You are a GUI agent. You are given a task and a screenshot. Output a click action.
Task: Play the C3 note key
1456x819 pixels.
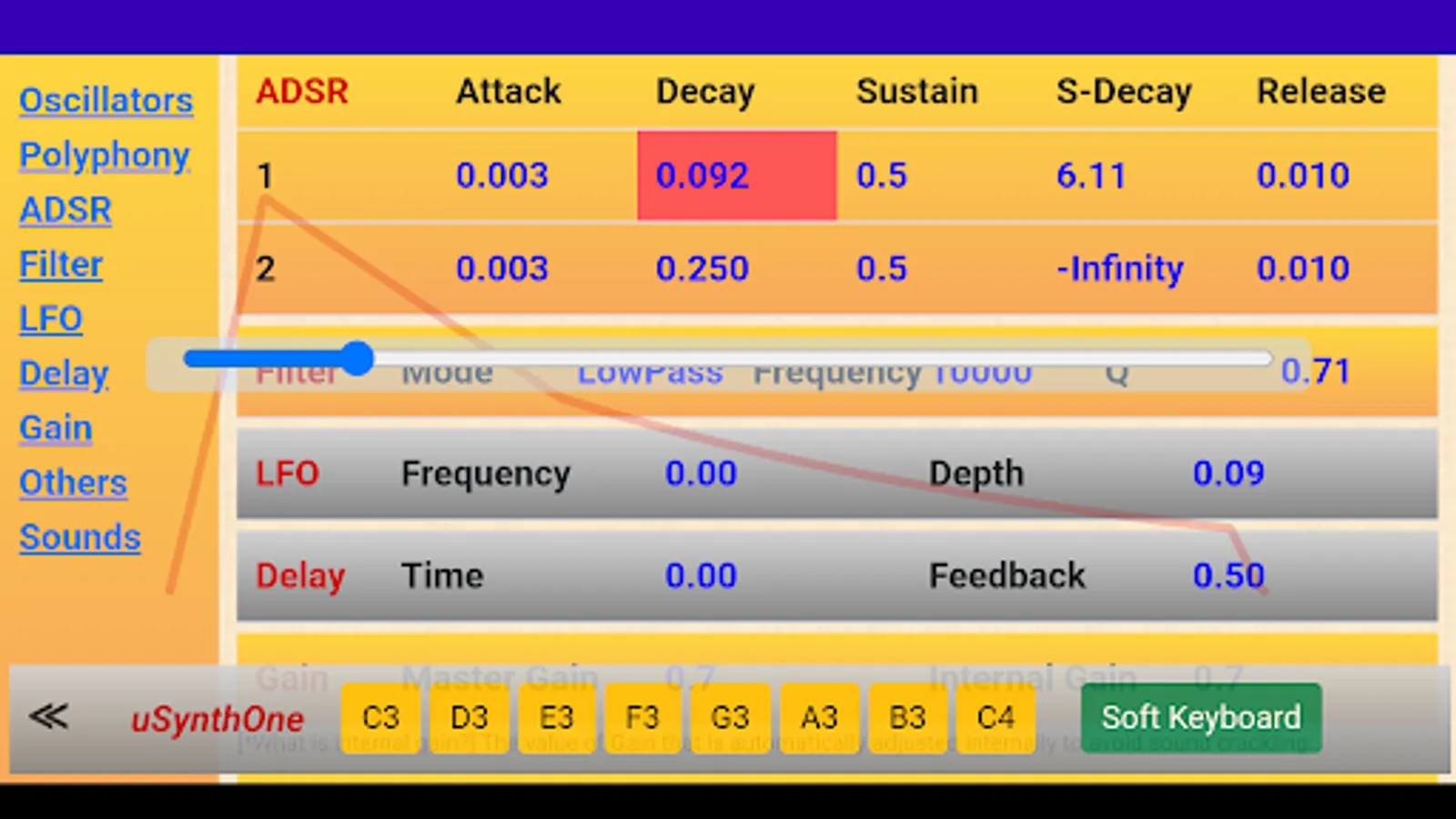[379, 717]
